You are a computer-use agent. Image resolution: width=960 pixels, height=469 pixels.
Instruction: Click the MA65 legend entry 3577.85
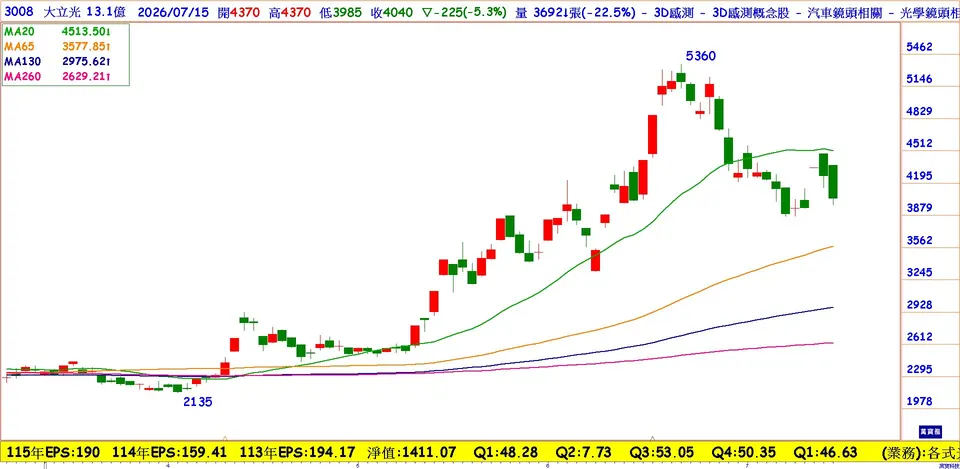(57, 46)
